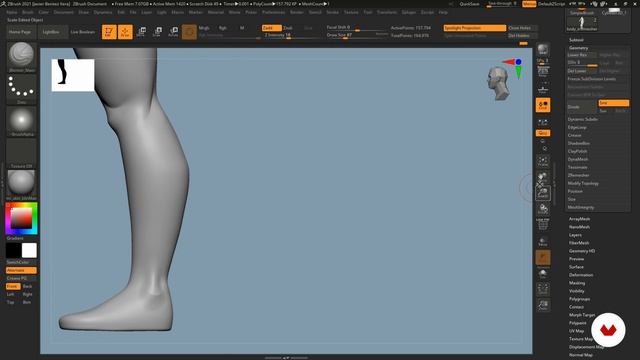Toggle Spotlight Projection

tap(475, 28)
